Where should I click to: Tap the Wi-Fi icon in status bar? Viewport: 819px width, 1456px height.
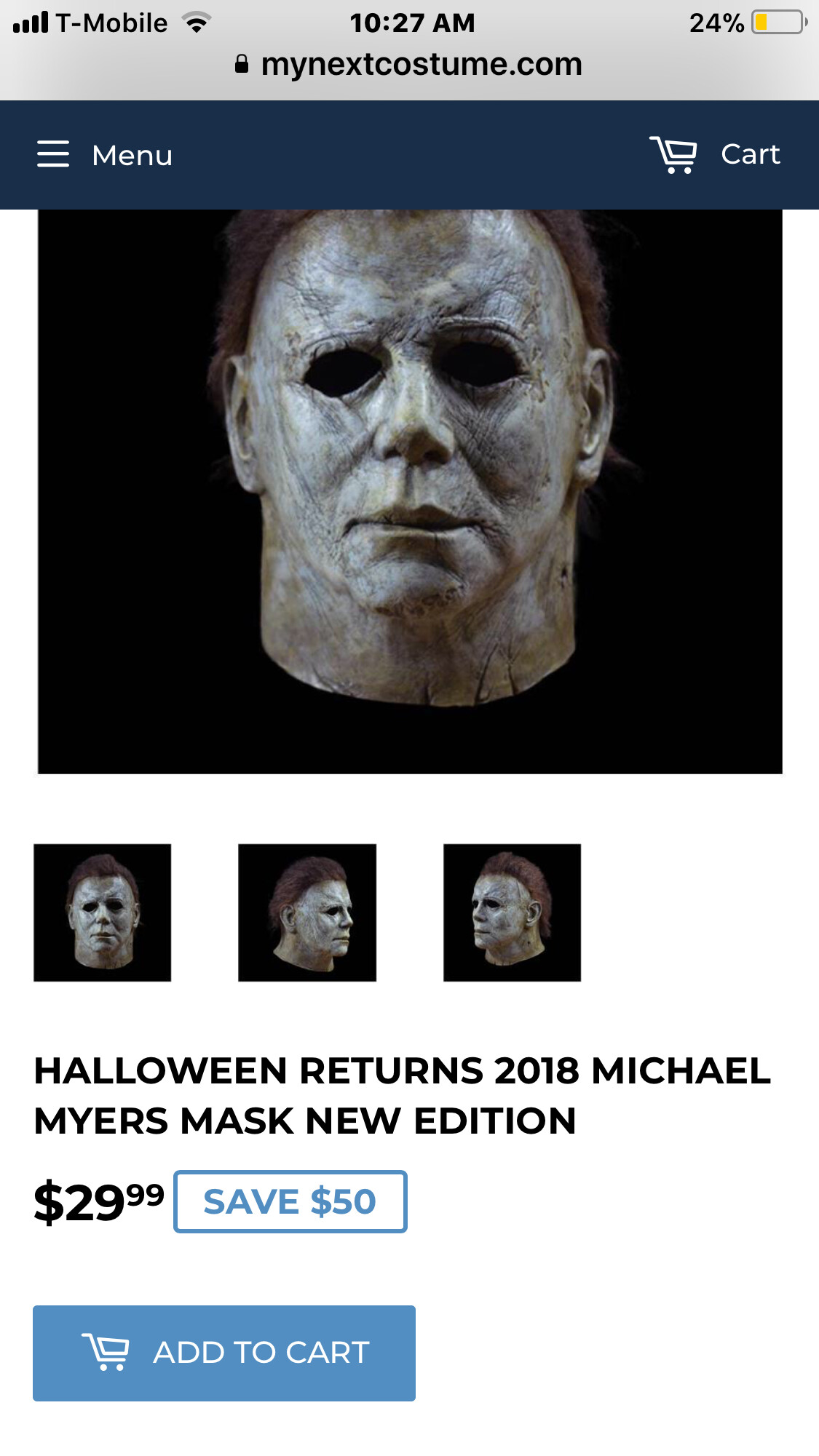tap(196, 23)
